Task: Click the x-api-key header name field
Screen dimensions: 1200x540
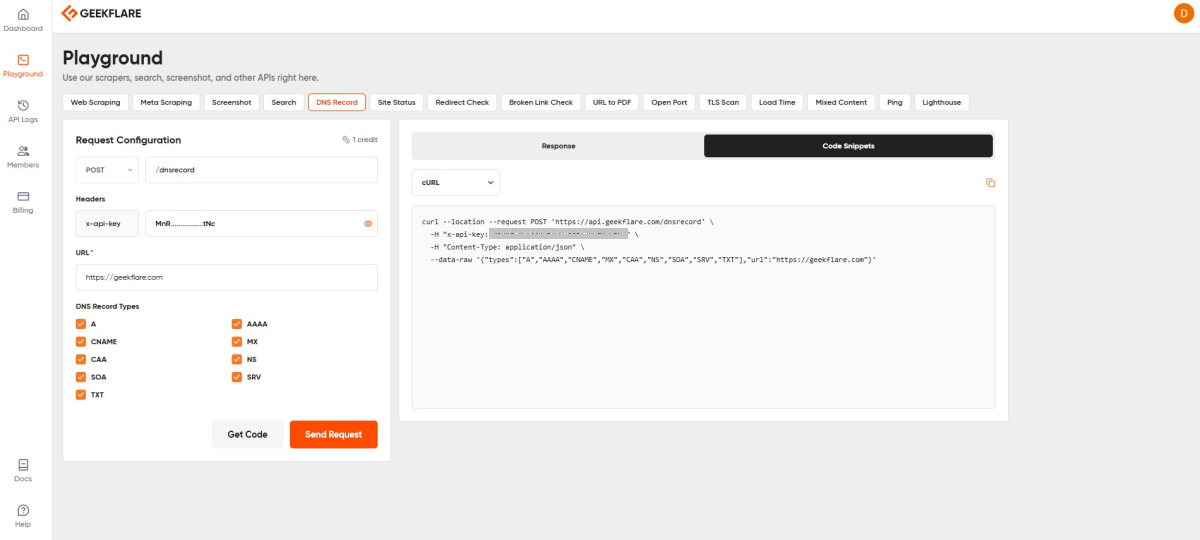Action: [x=107, y=223]
